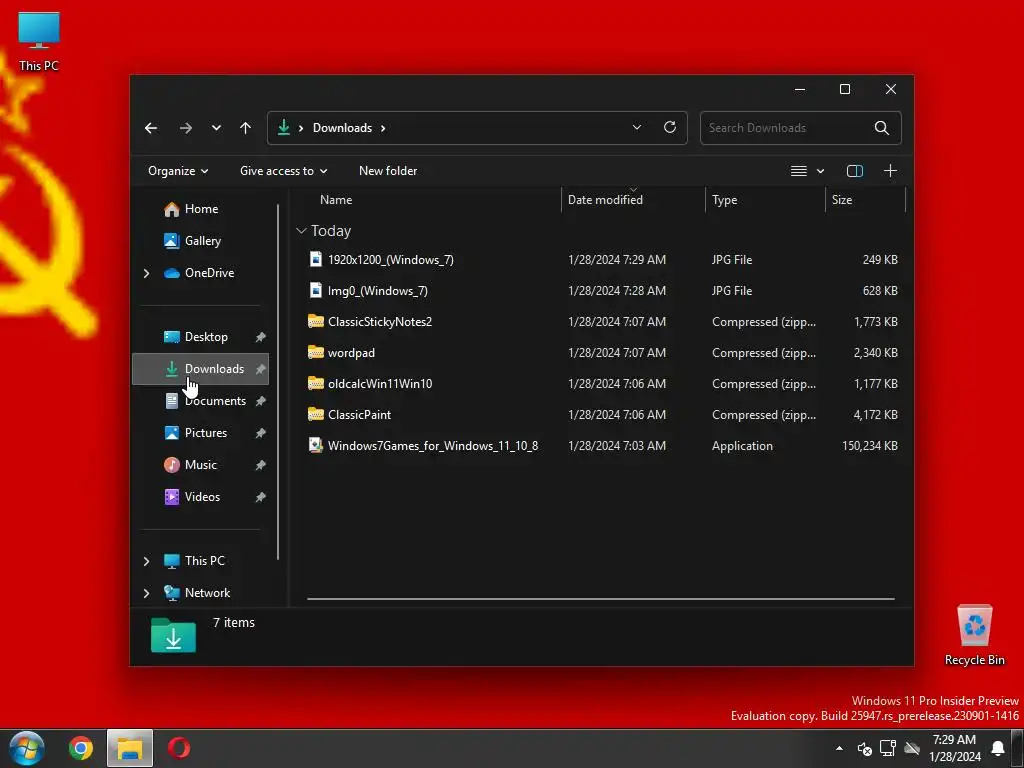The height and width of the screenshot is (768, 1024).
Task: Select Downloads in the sidebar
Action: pos(200,369)
